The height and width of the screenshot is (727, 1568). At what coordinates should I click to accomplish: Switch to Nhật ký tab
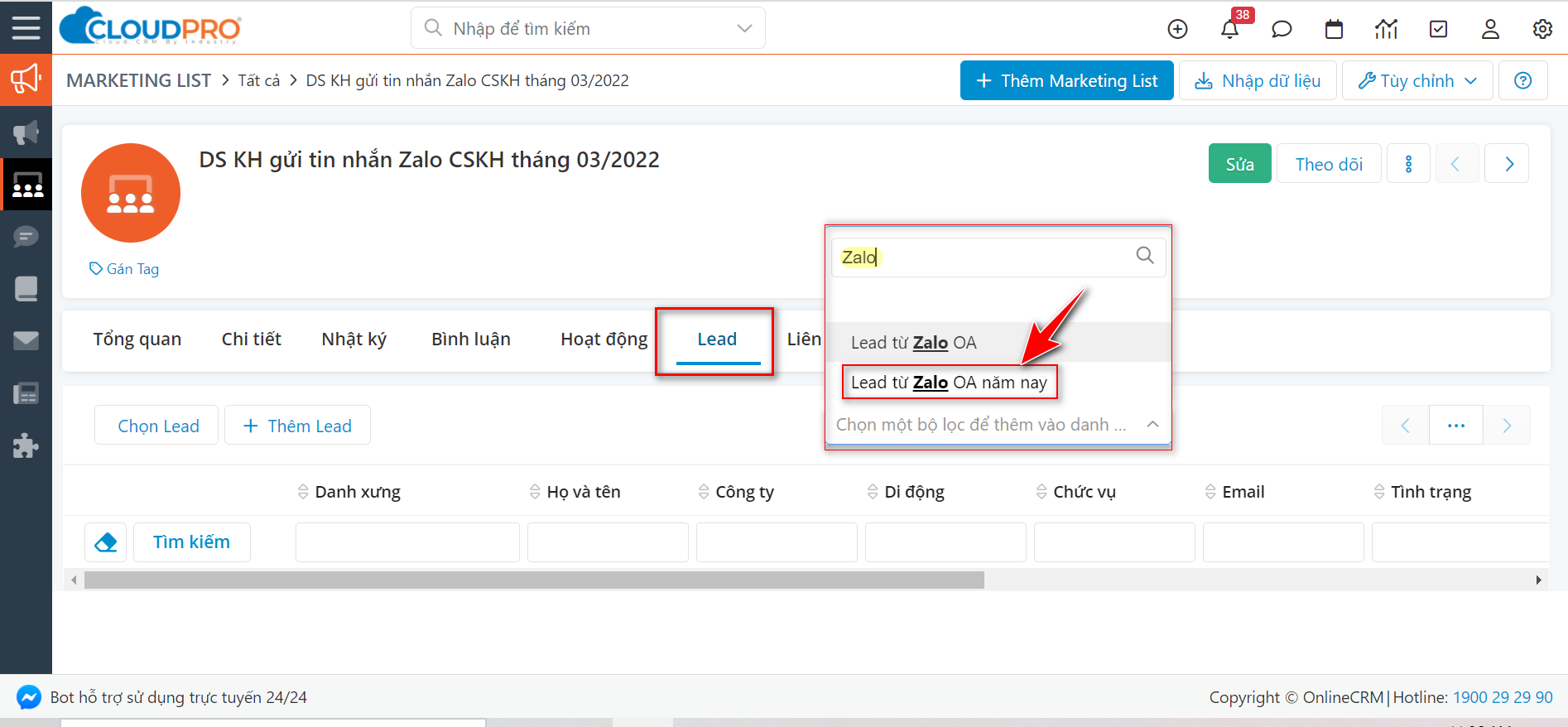[x=354, y=339]
